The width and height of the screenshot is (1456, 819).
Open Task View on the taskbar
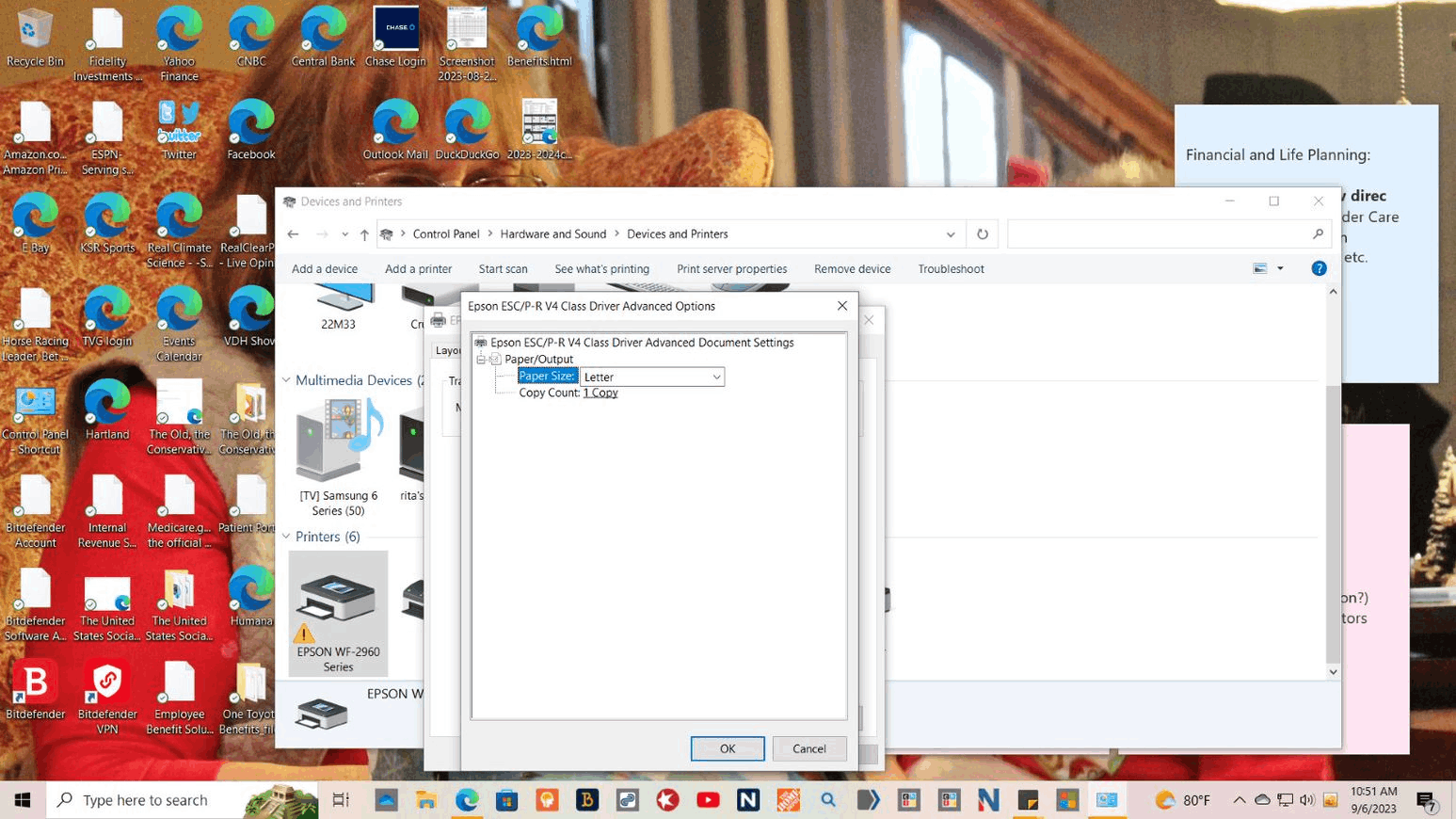pos(341,800)
